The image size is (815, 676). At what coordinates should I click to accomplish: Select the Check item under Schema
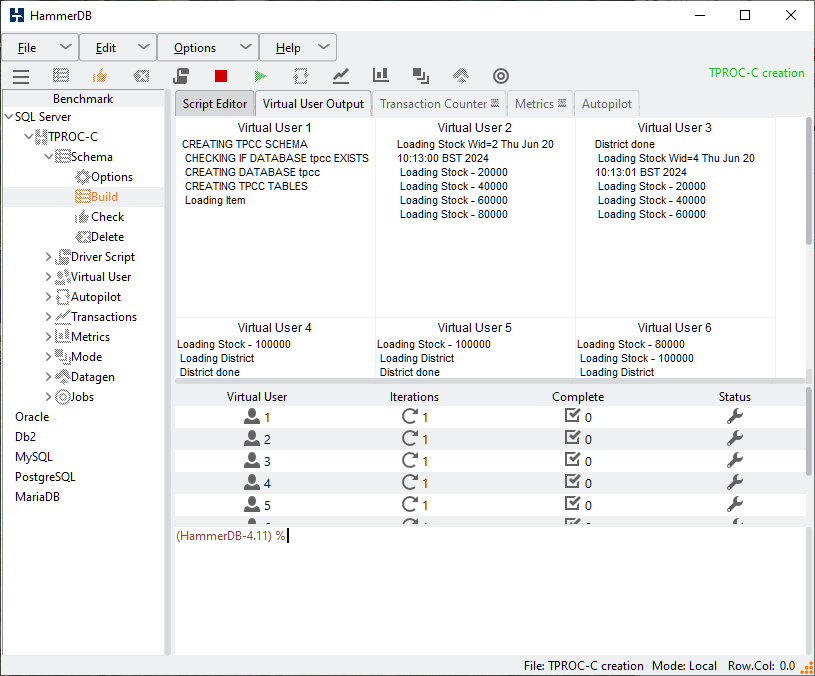pyautogui.click(x=100, y=217)
